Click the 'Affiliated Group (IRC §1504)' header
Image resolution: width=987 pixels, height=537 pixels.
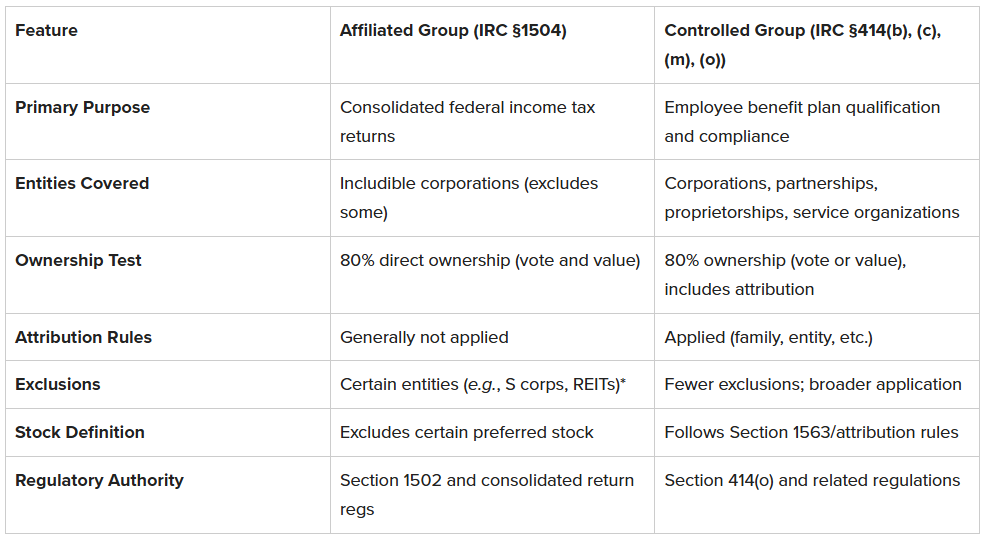453,31
